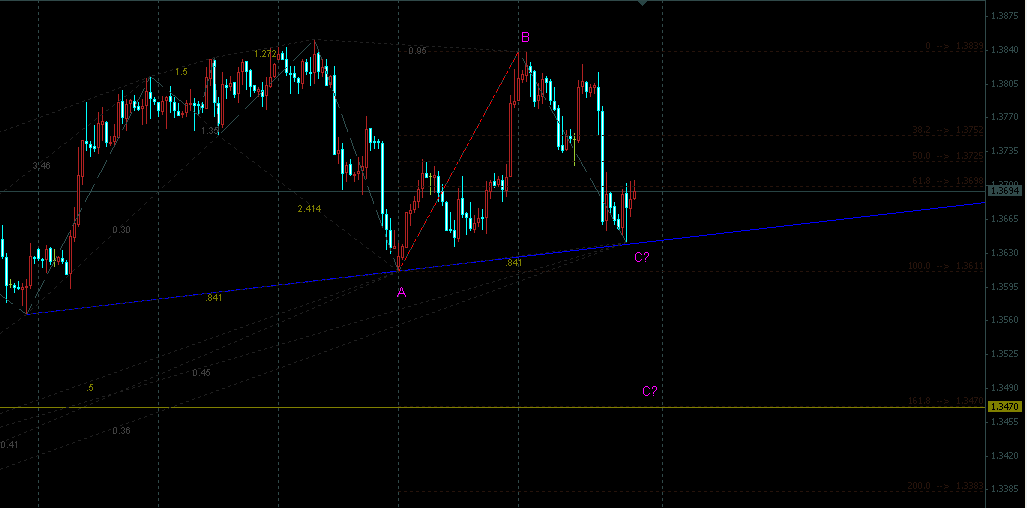Screen dimensions: 1027x508
Task: Select the pink wave label B
Action: click(x=525, y=36)
